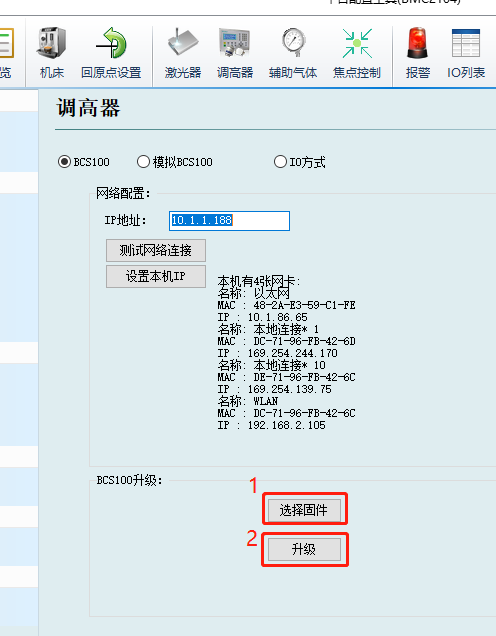Click the 测试网络连接 button
Viewport: 496px width, 636px height.
tap(156, 250)
